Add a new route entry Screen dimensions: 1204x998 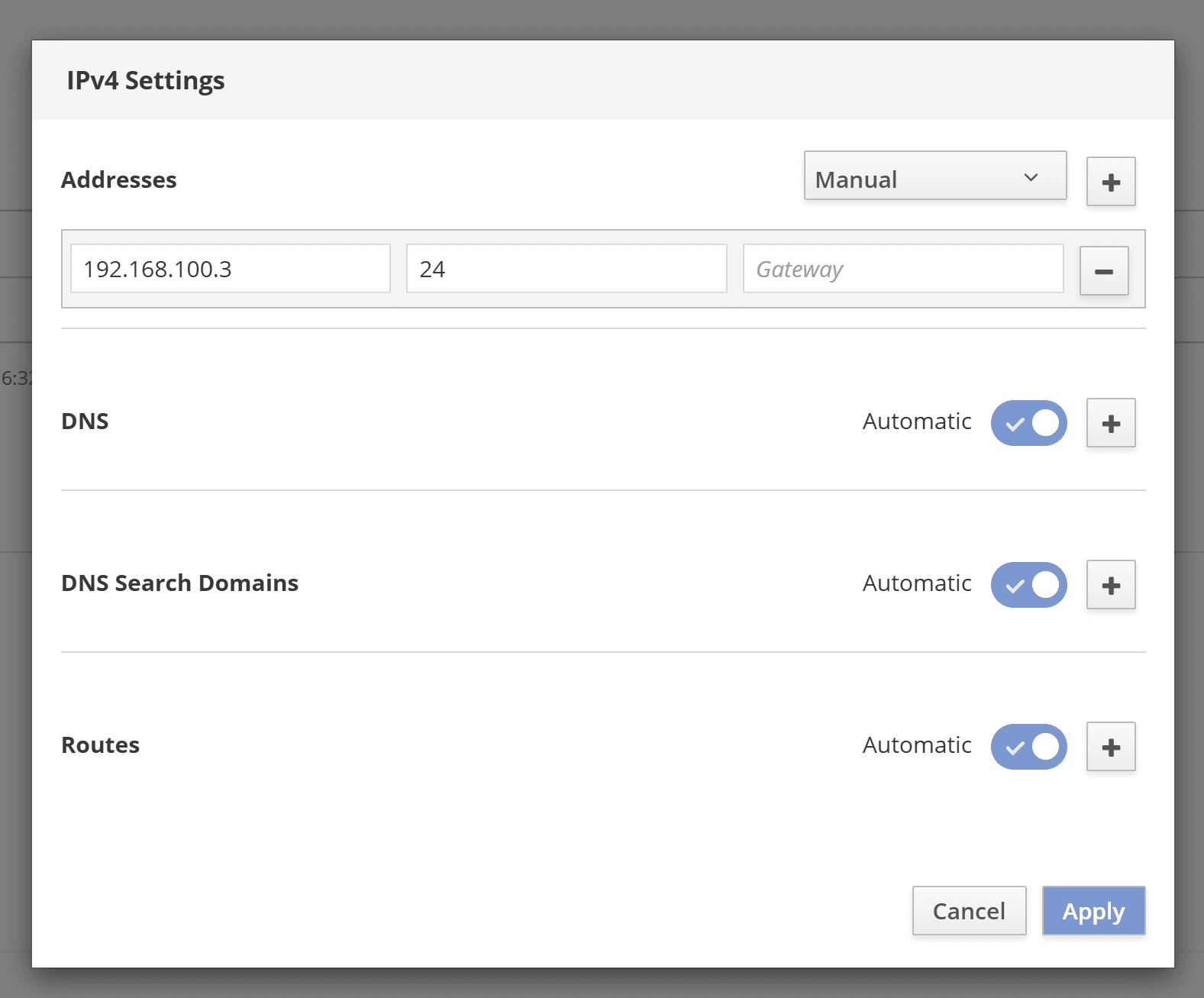[1111, 747]
